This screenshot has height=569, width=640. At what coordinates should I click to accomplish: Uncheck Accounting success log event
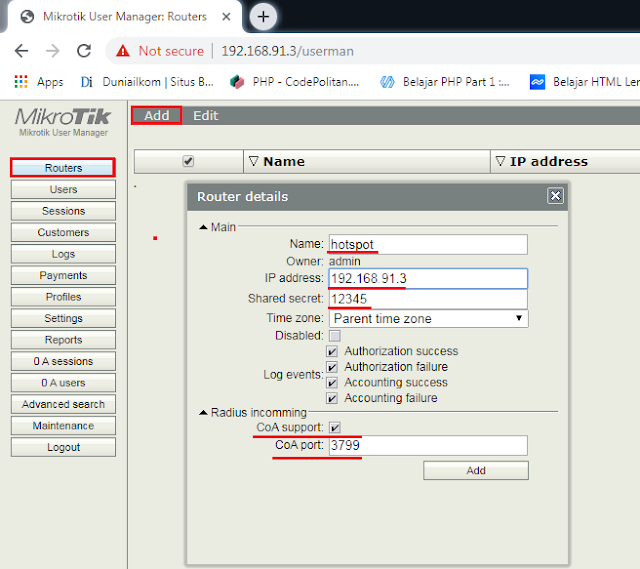[x=332, y=382]
